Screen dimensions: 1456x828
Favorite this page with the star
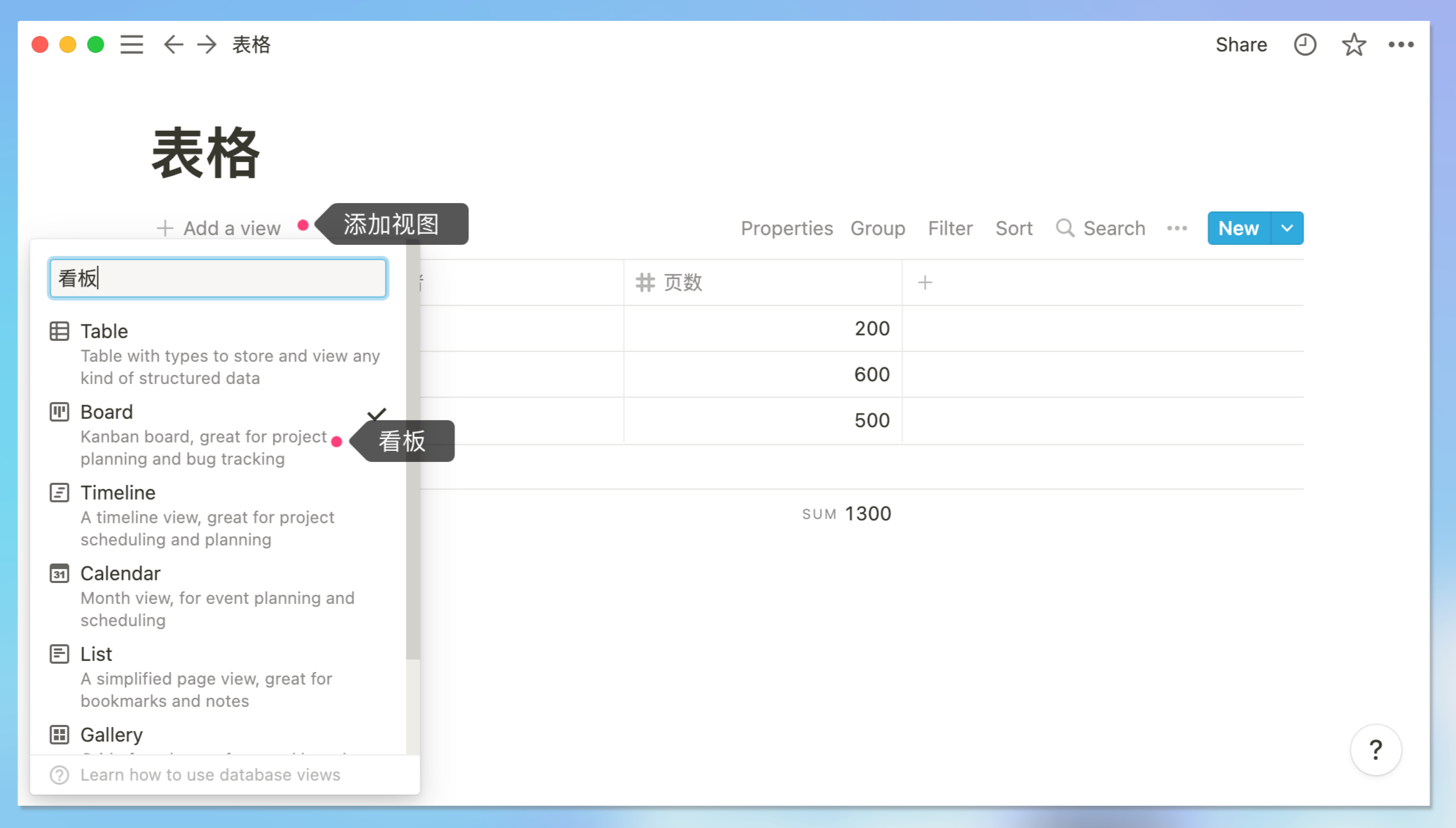[x=1354, y=45]
